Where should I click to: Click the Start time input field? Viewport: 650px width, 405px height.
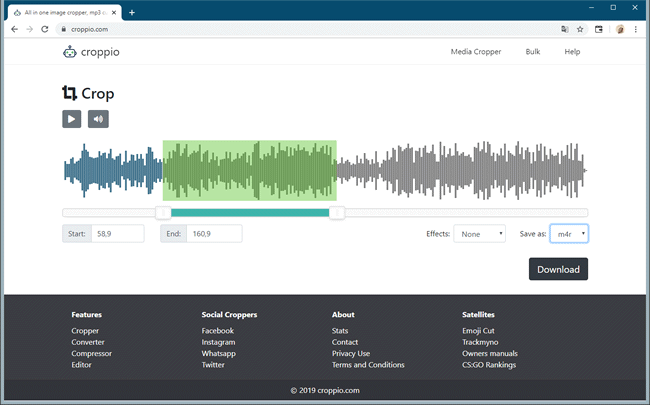[117, 233]
